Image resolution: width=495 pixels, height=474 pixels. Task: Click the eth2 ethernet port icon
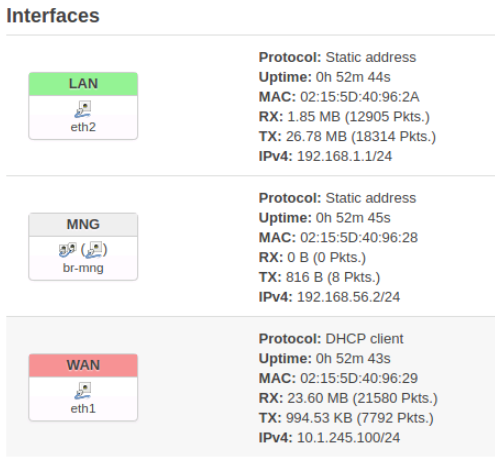pyautogui.click(x=83, y=109)
